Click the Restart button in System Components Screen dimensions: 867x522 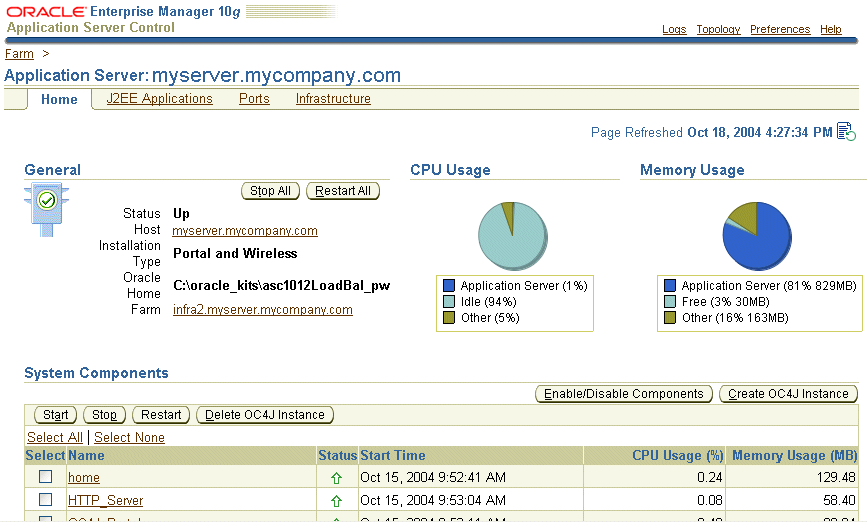pos(161,415)
